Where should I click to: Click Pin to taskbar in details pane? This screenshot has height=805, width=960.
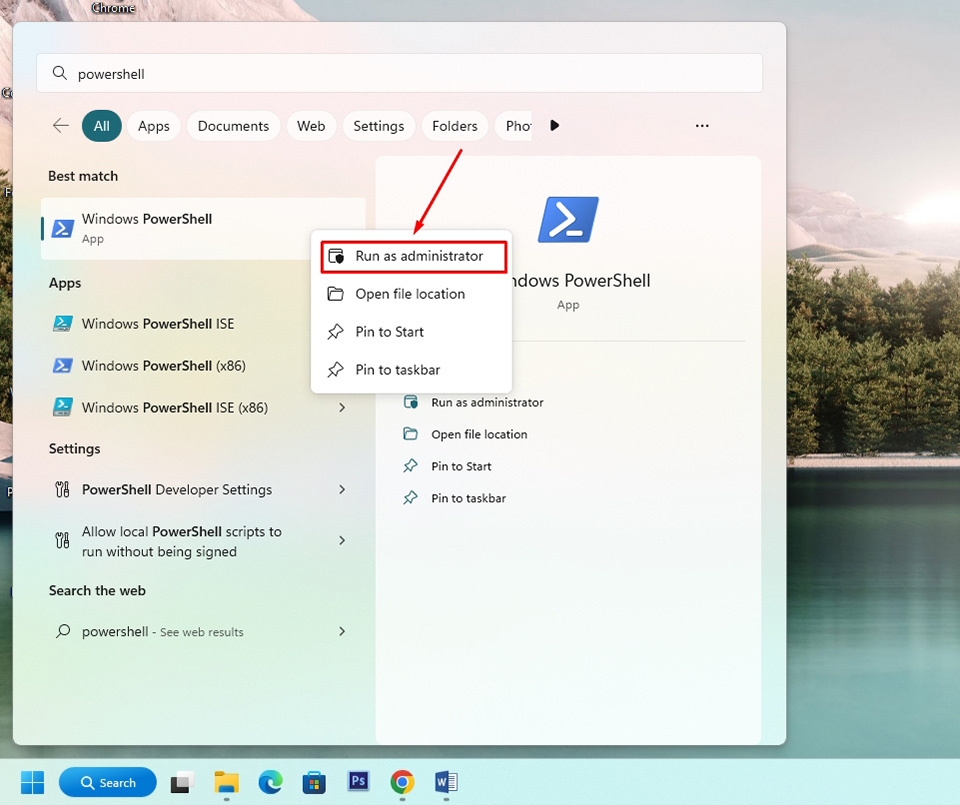(468, 498)
